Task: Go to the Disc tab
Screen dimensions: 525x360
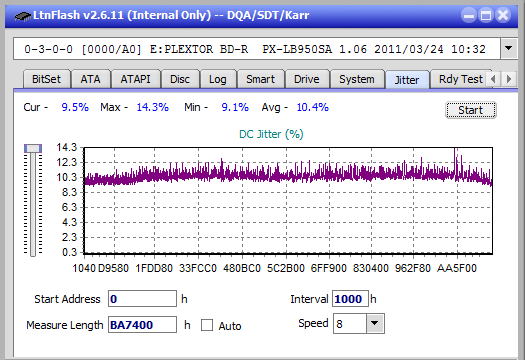Action: click(x=180, y=79)
